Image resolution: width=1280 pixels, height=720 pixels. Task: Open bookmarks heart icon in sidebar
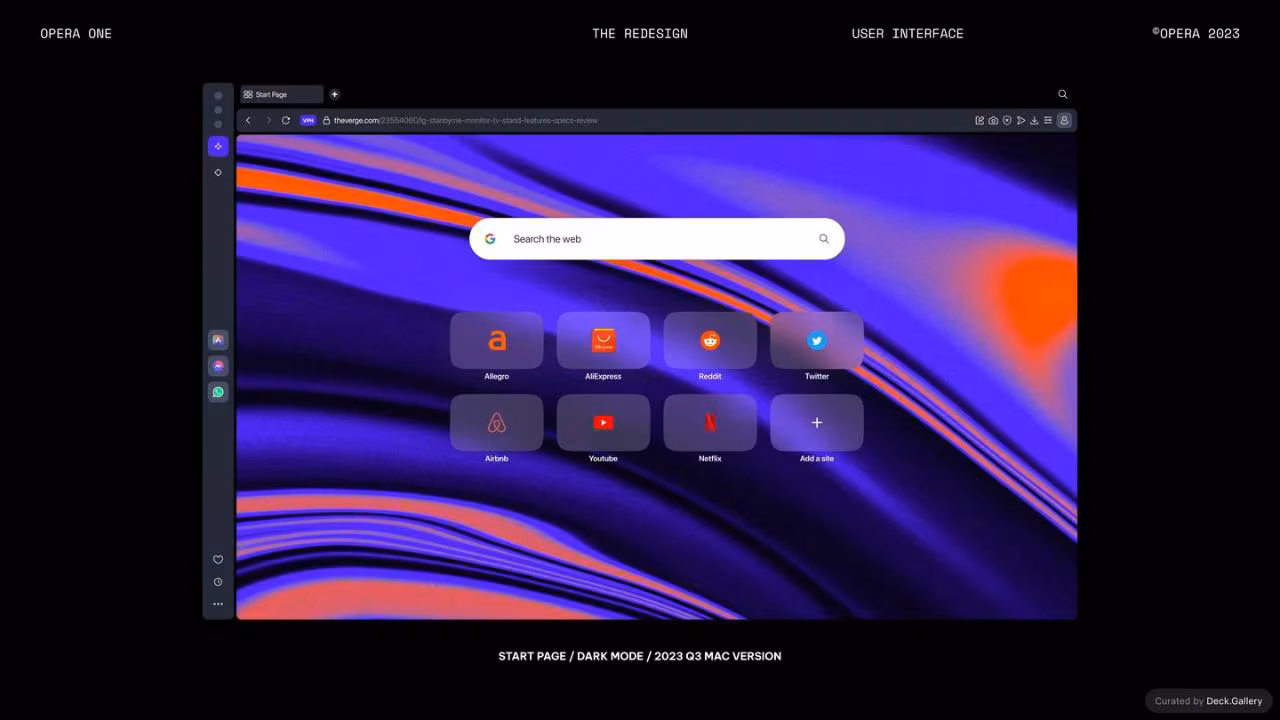click(218, 560)
